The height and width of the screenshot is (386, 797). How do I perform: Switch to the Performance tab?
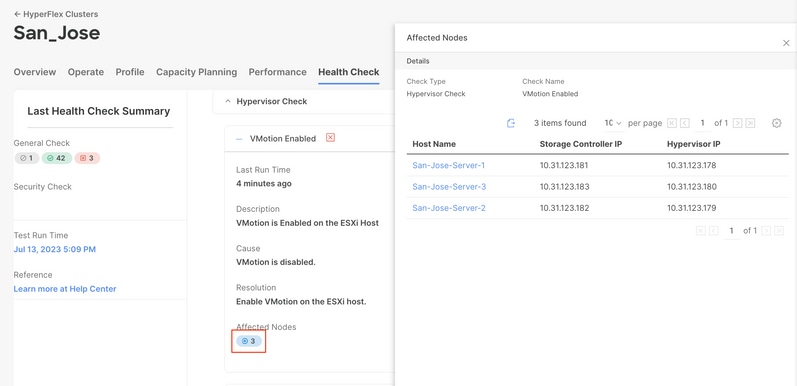pos(278,72)
